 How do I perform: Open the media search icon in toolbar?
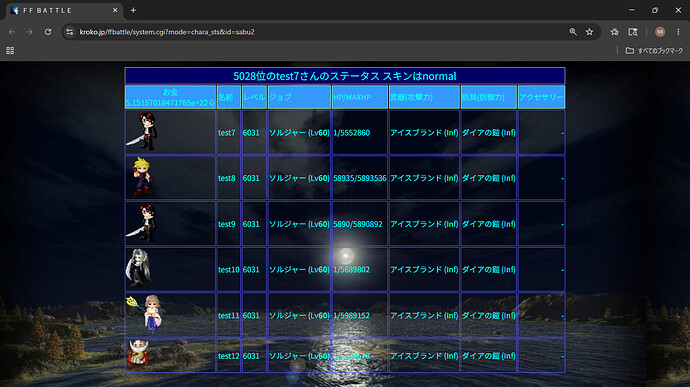coord(633,32)
